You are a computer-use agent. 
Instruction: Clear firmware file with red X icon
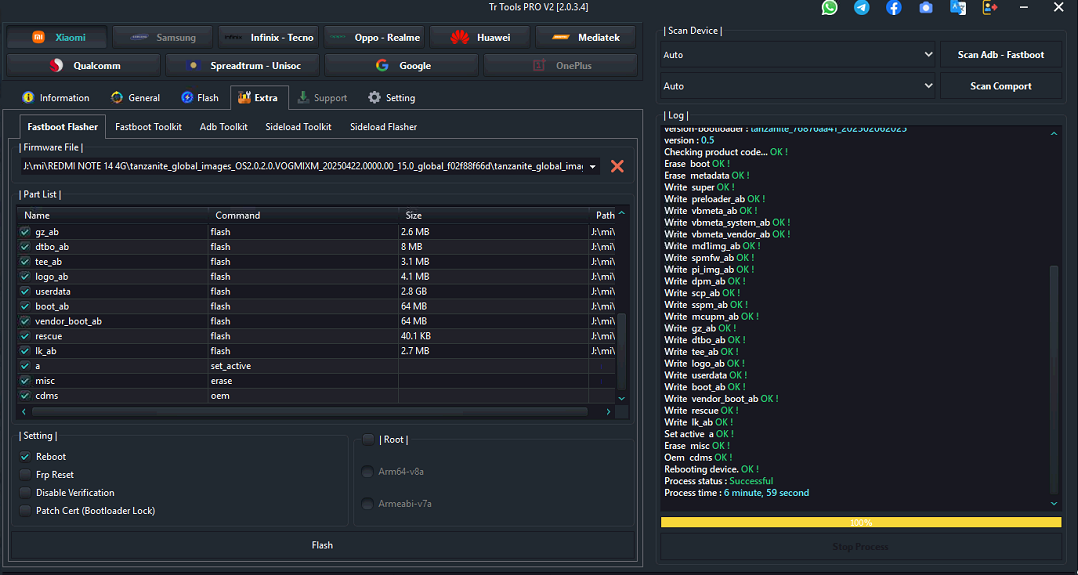pos(617,166)
